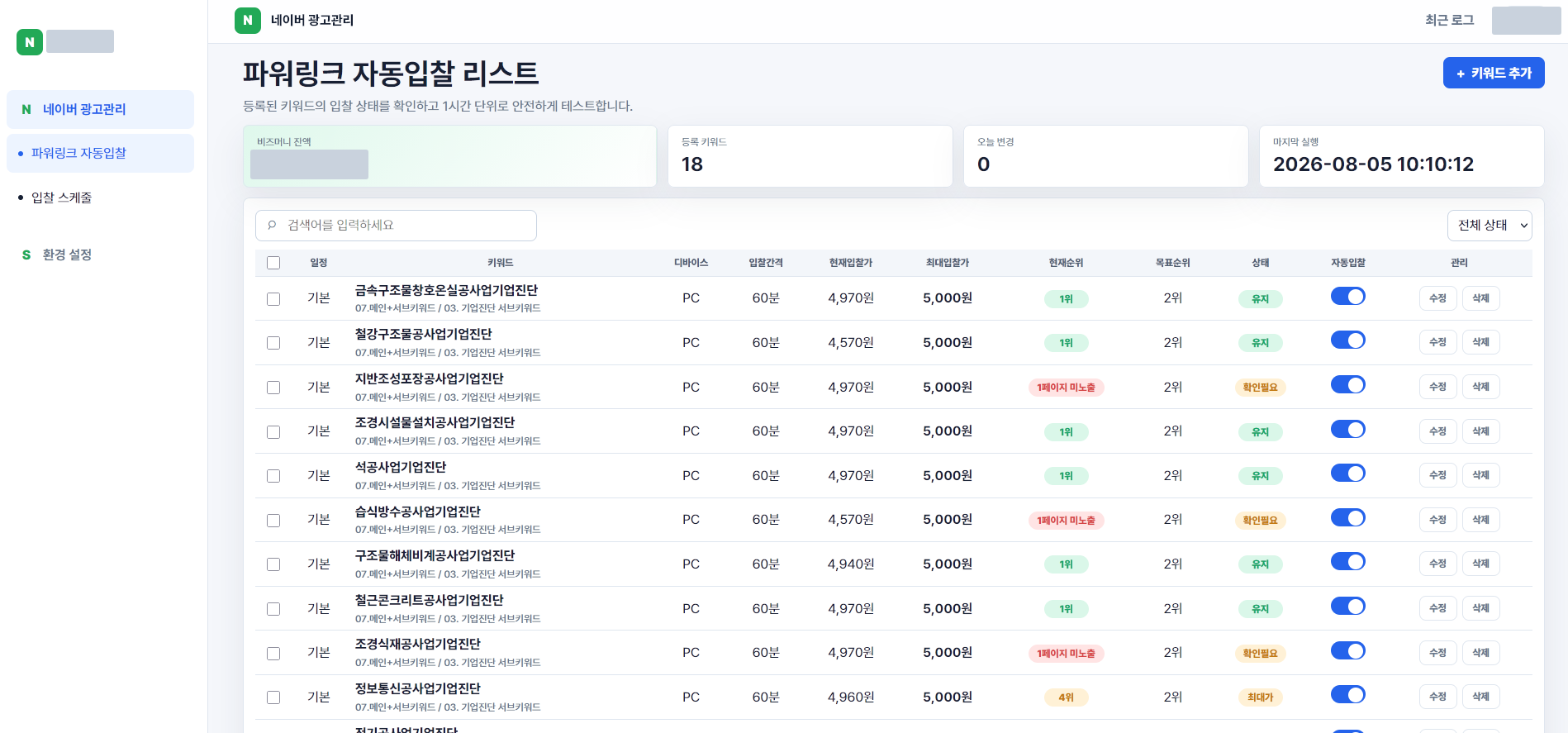Click the S icon beside 환경 설정

coord(26,255)
